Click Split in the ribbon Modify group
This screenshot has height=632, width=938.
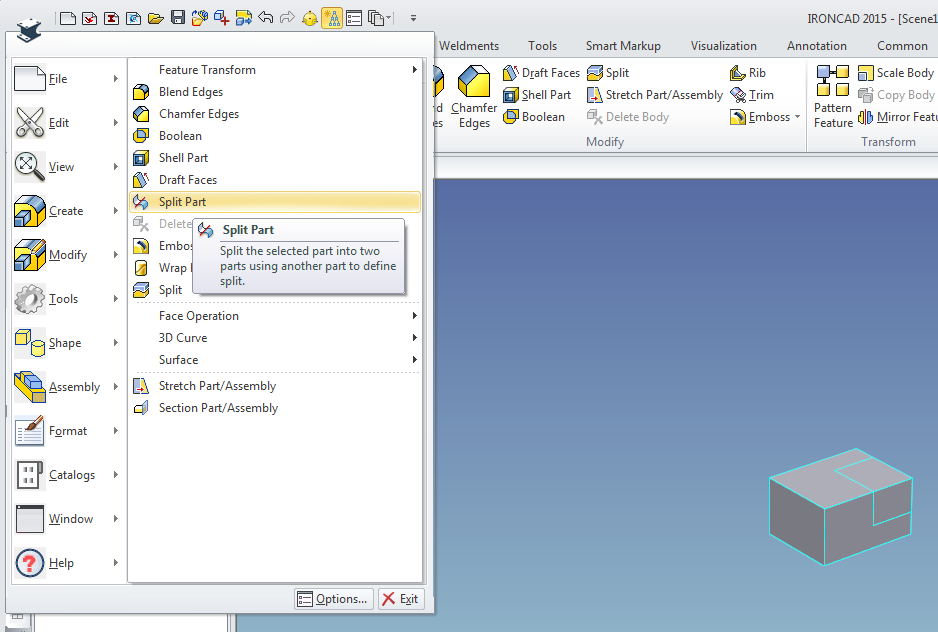click(608, 73)
